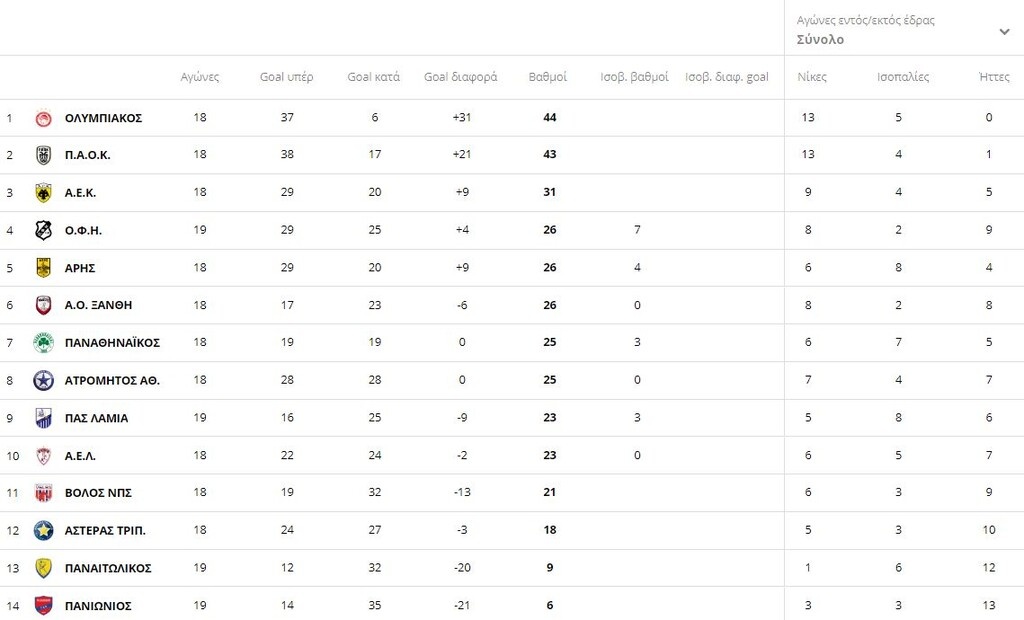Open the Σύνολο matches filter dropdown

pos(820,40)
